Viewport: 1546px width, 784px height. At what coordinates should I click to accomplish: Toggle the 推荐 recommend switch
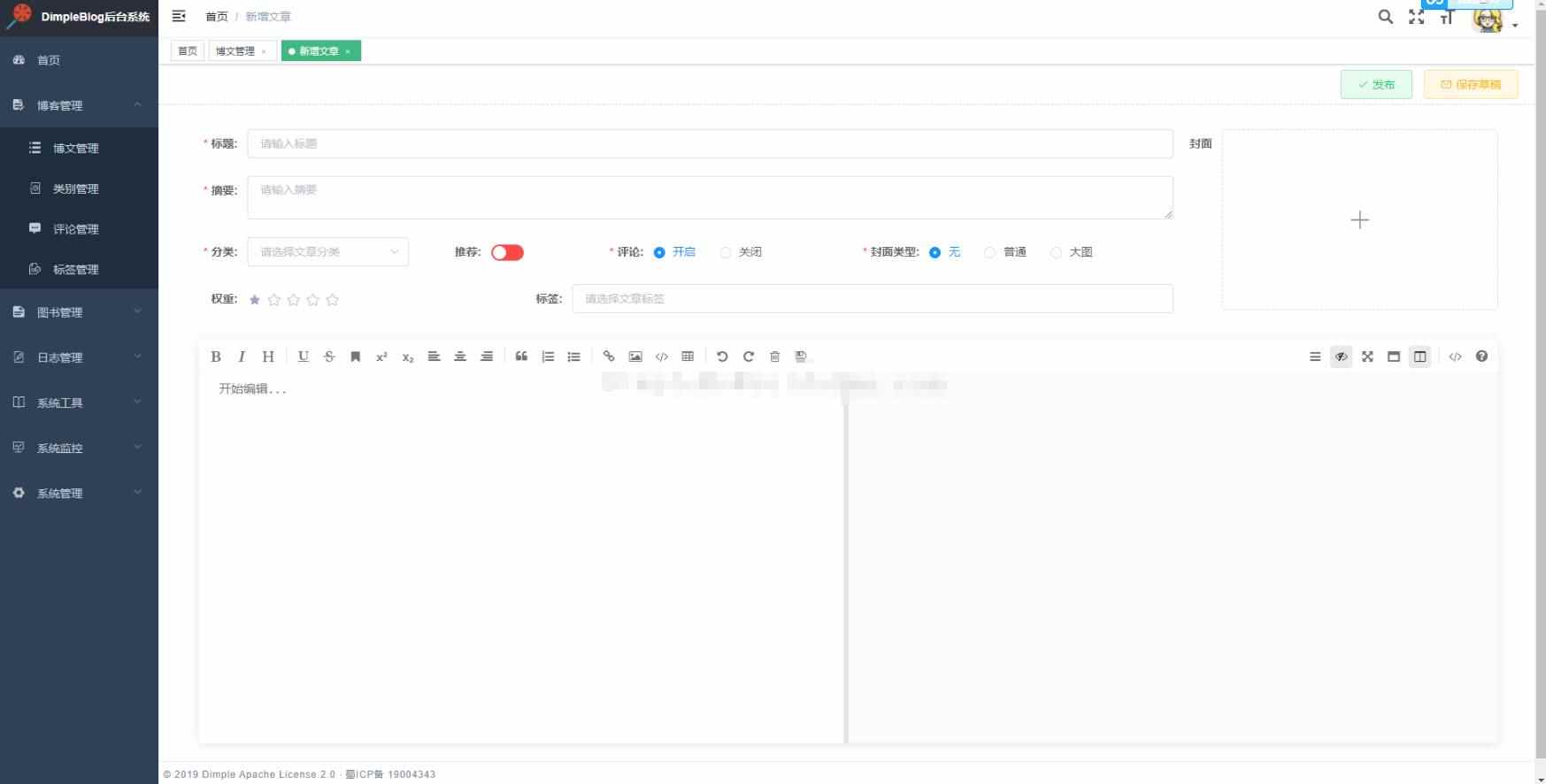507,252
